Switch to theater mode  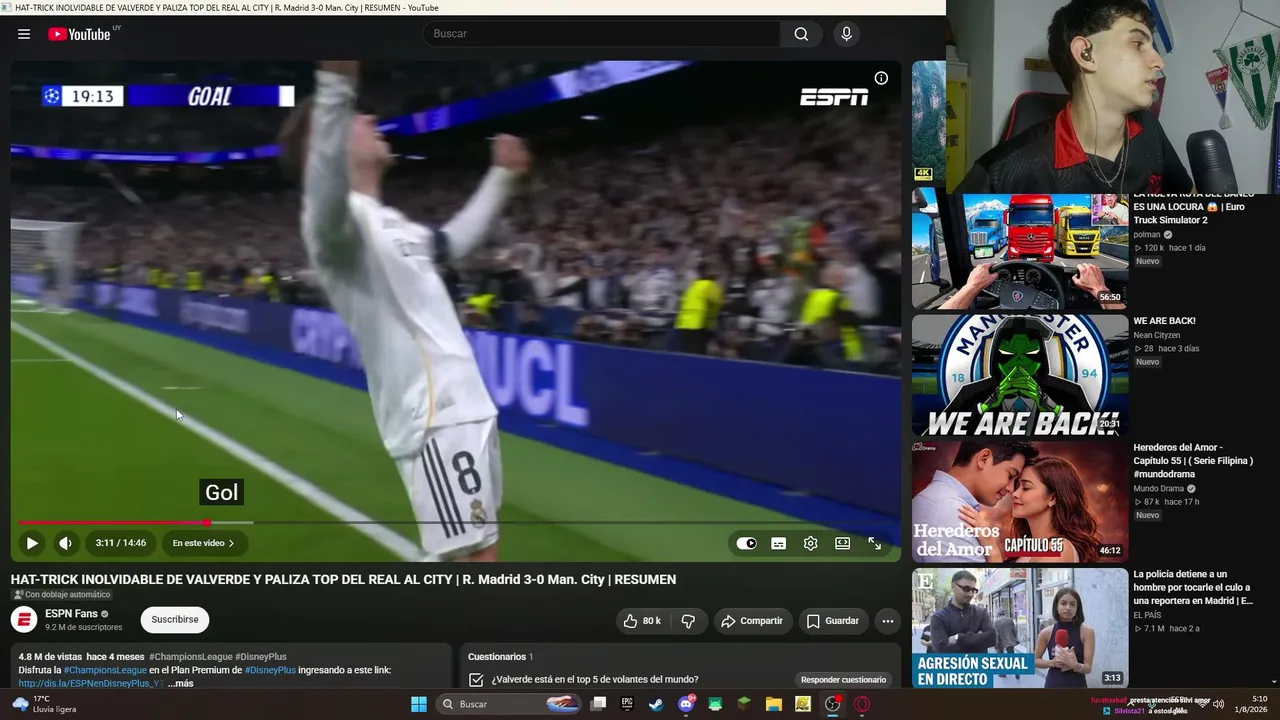click(x=843, y=543)
